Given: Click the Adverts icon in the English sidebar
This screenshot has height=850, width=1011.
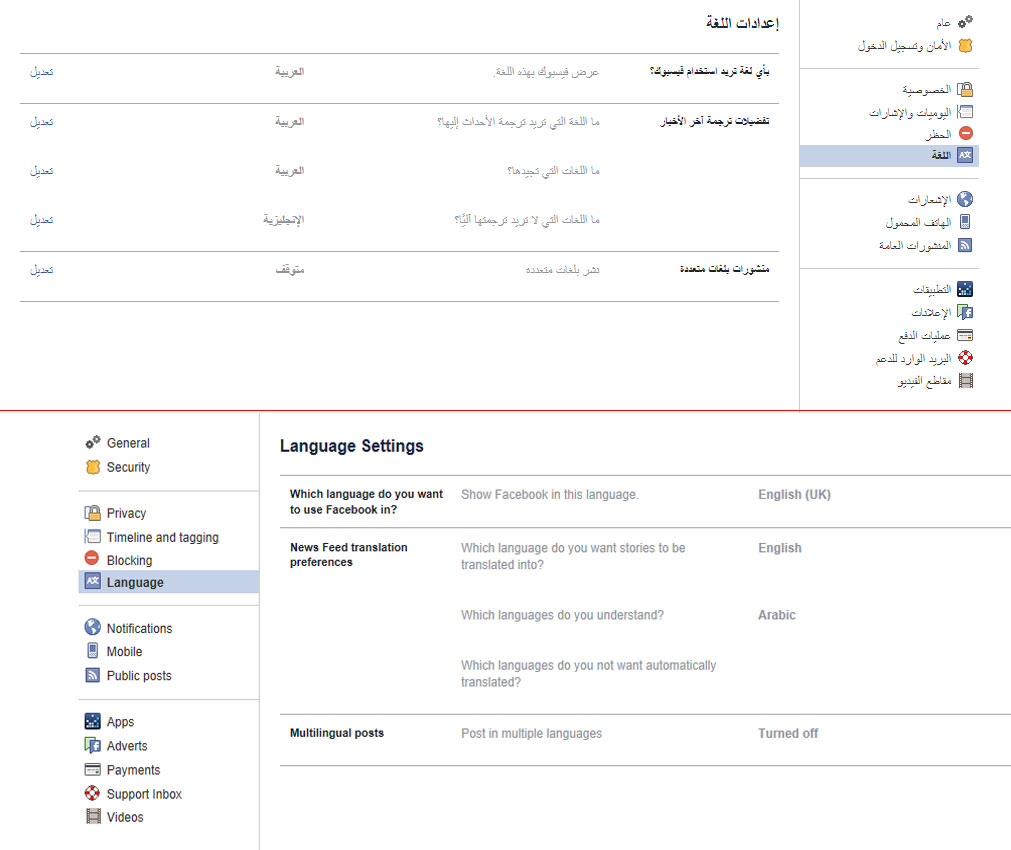Looking at the screenshot, I should (93, 746).
